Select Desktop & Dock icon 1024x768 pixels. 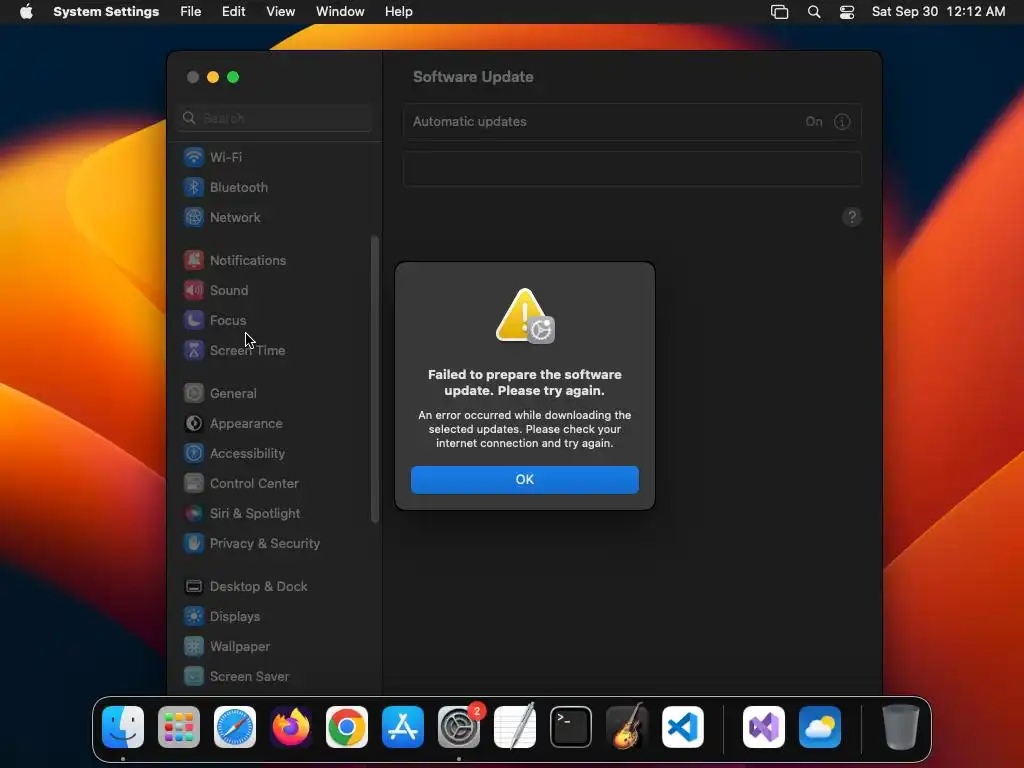tap(193, 587)
